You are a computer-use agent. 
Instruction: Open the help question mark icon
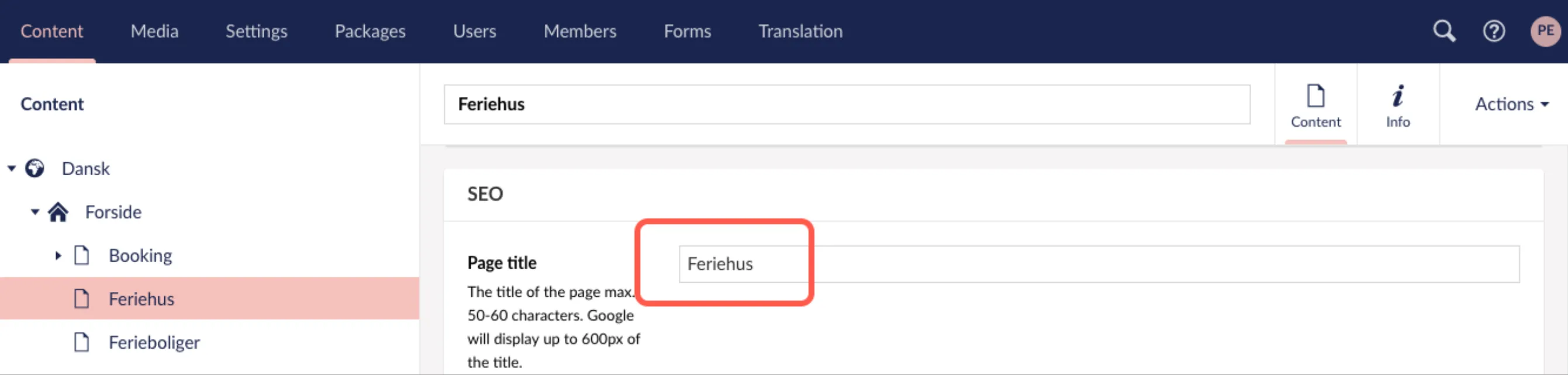tap(1494, 31)
